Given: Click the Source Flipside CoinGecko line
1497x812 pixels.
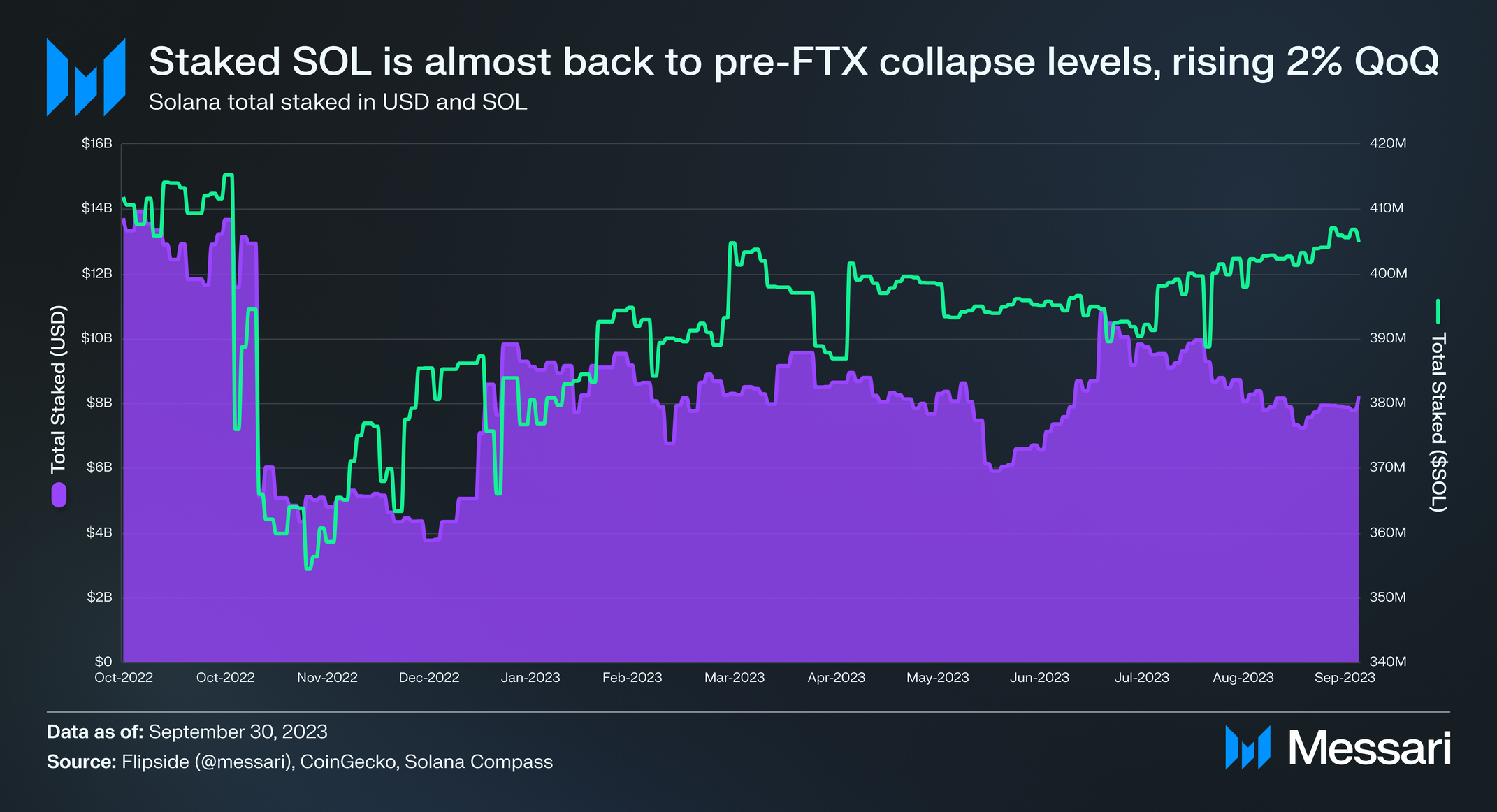Looking at the screenshot, I should pos(300,762).
